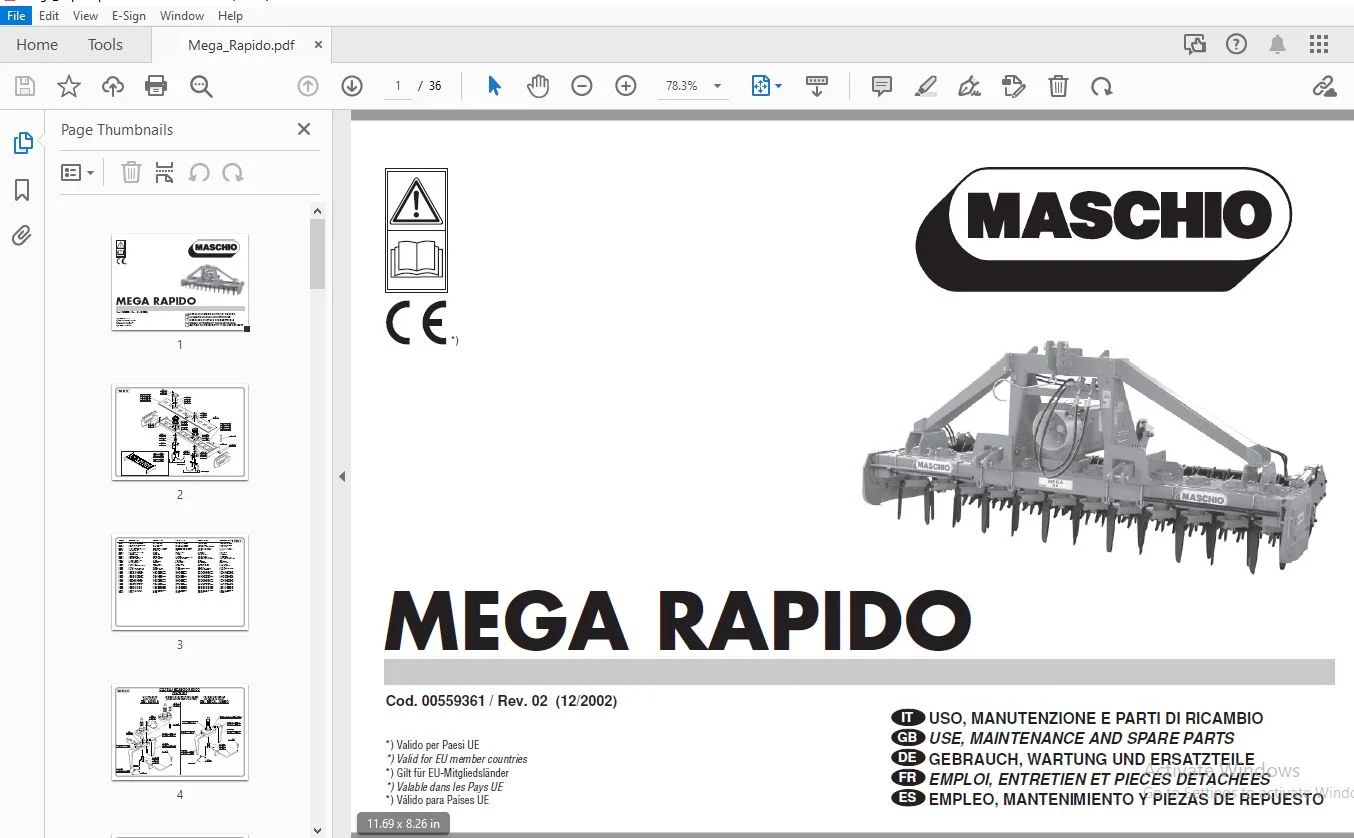The height and width of the screenshot is (838, 1354).
Task: Click the thumbnails scroll down arrow
Action: tap(318, 830)
